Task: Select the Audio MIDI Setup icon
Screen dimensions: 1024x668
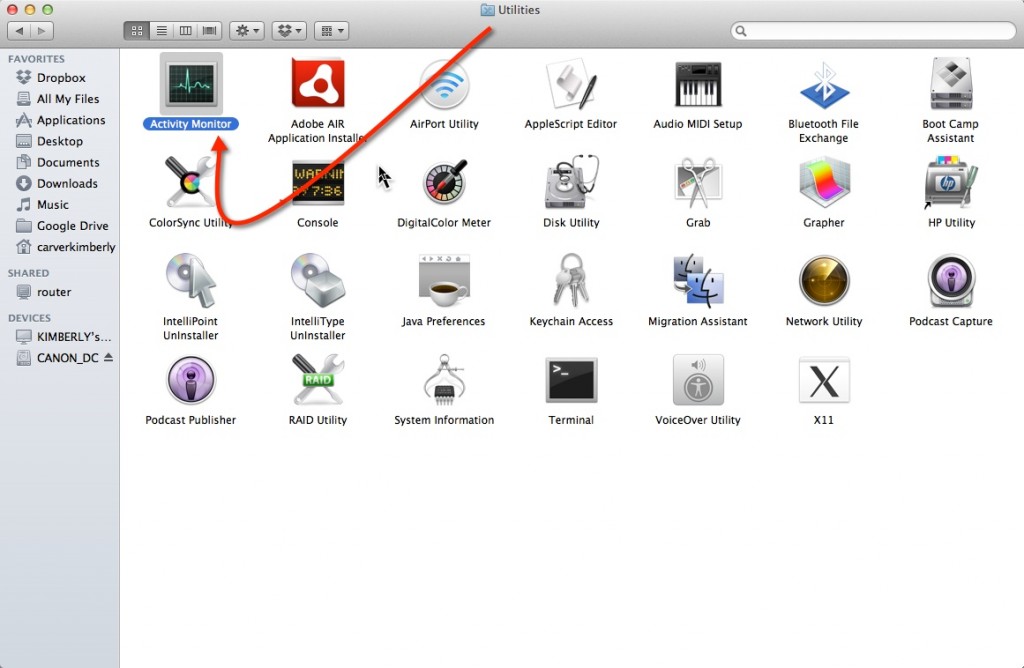Action: click(697, 84)
